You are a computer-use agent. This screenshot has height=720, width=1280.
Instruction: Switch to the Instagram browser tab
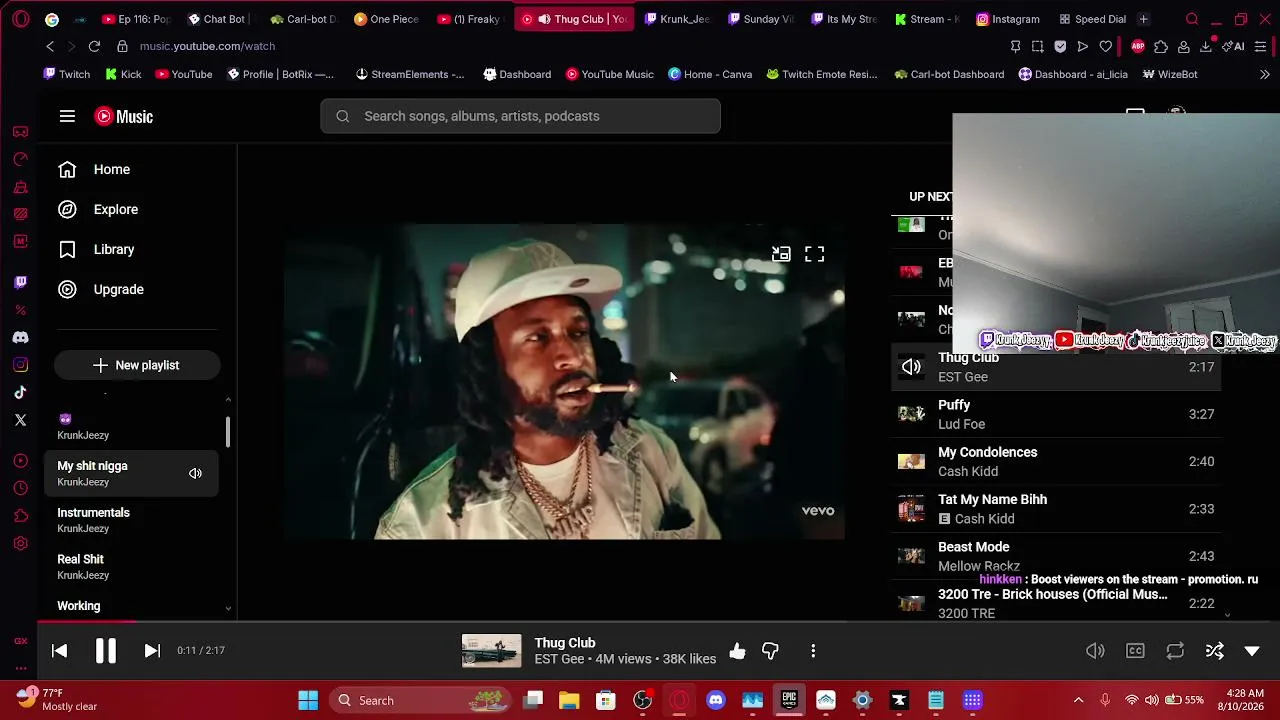(1007, 19)
